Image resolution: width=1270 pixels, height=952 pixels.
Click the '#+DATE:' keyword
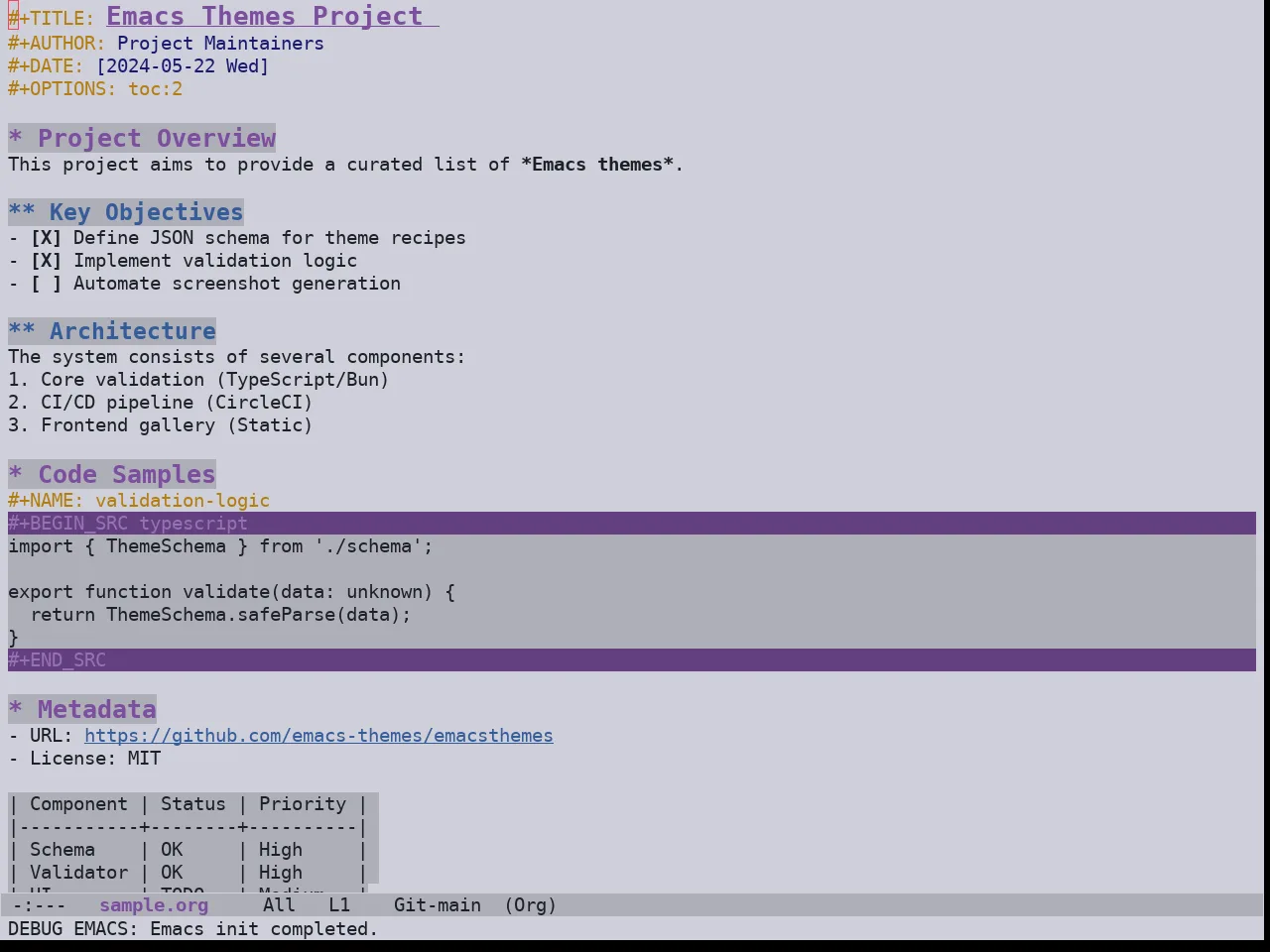pos(46,66)
